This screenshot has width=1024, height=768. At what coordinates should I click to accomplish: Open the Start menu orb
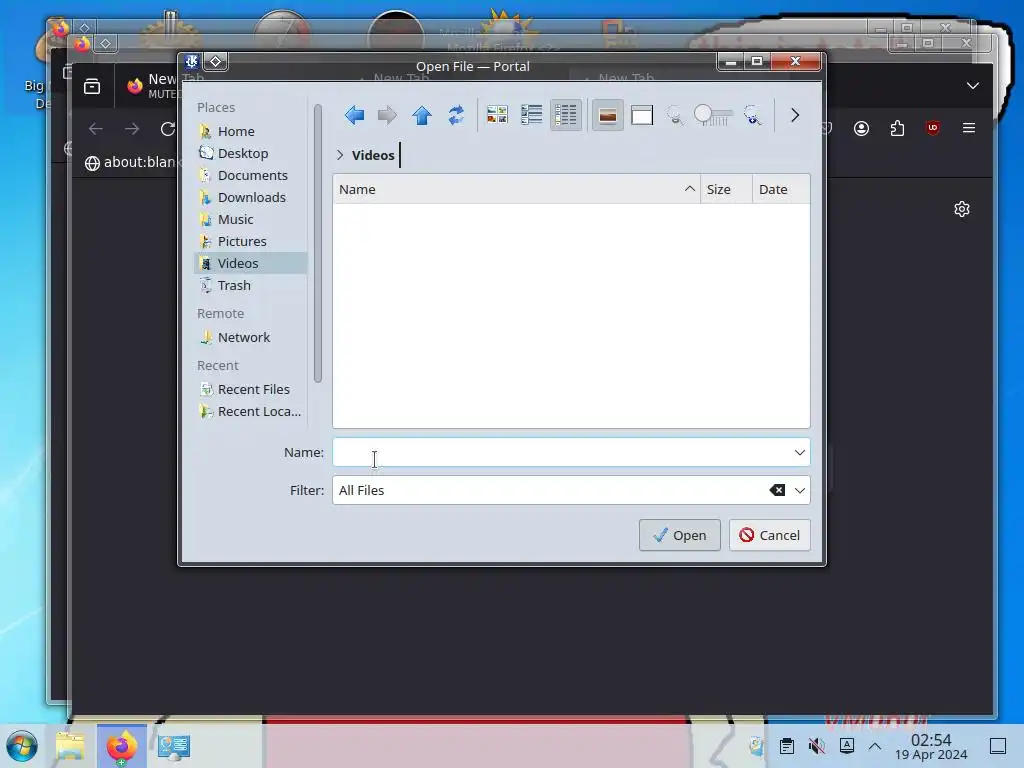(x=22, y=745)
